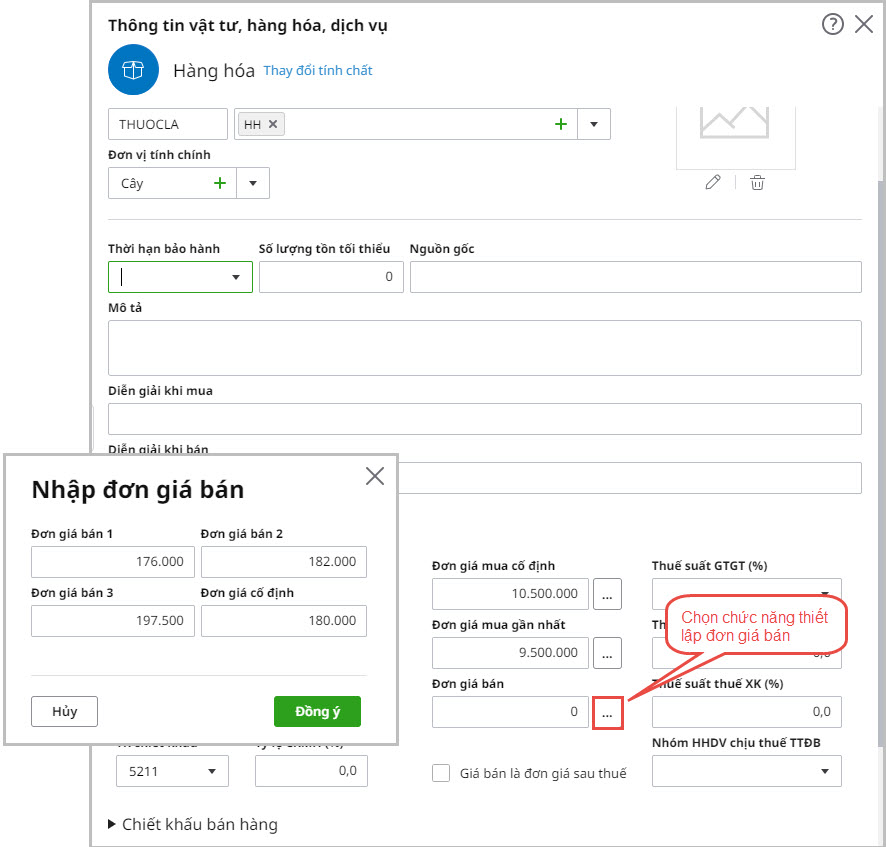Open ellipsis next to Đơn giá bán
Image resolution: width=886 pixels, height=847 pixels.
pos(607,712)
